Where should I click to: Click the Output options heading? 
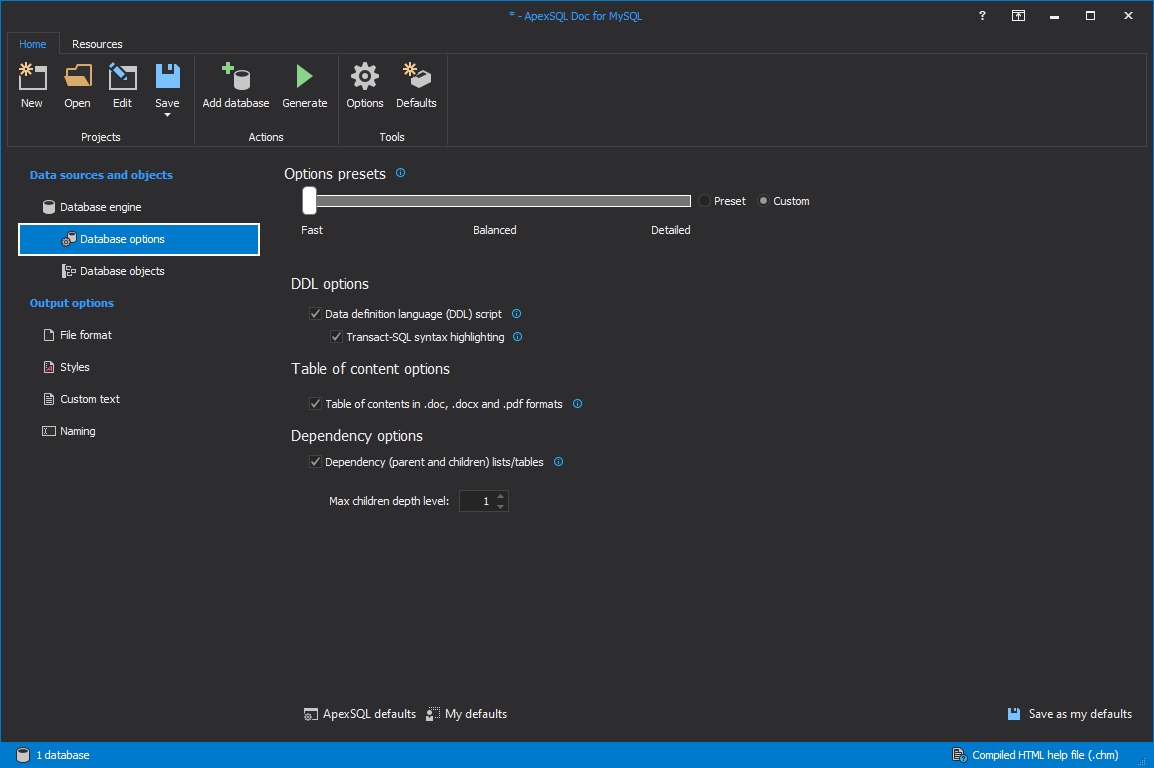pos(72,303)
